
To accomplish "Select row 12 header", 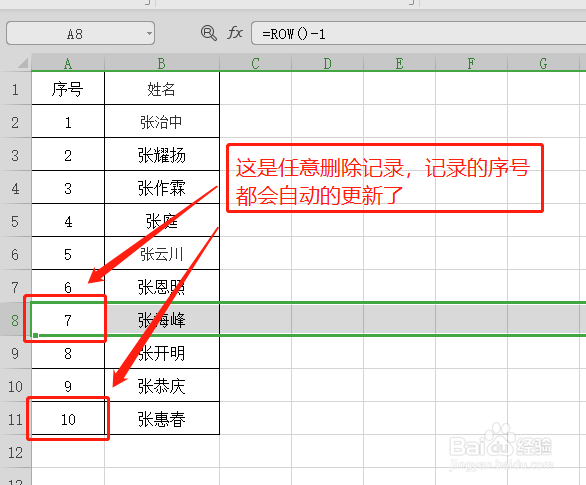I will tap(15, 452).
